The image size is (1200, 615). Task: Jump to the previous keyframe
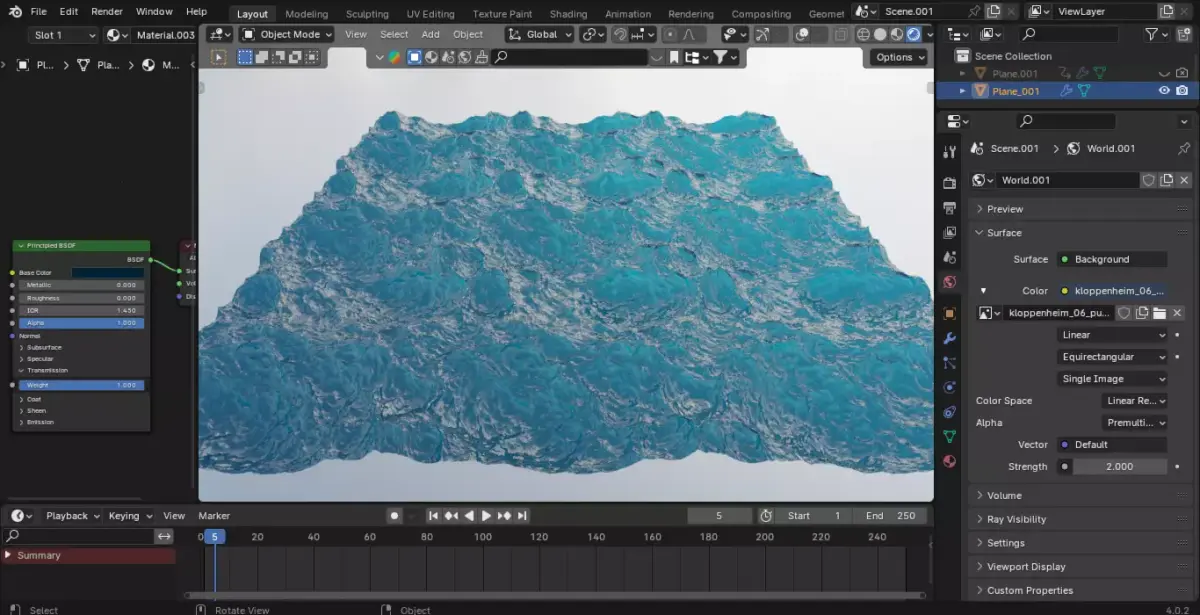click(451, 516)
